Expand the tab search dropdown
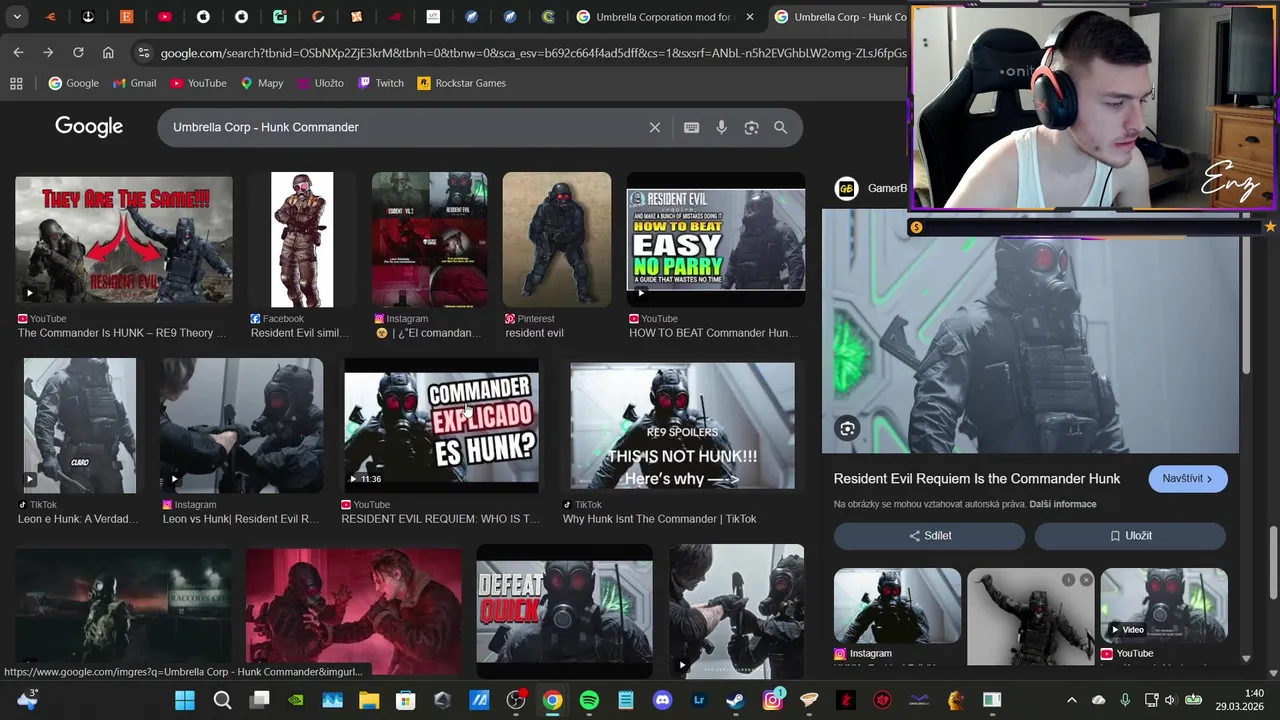This screenshot has width=1280, height=720. click(17, 17)
